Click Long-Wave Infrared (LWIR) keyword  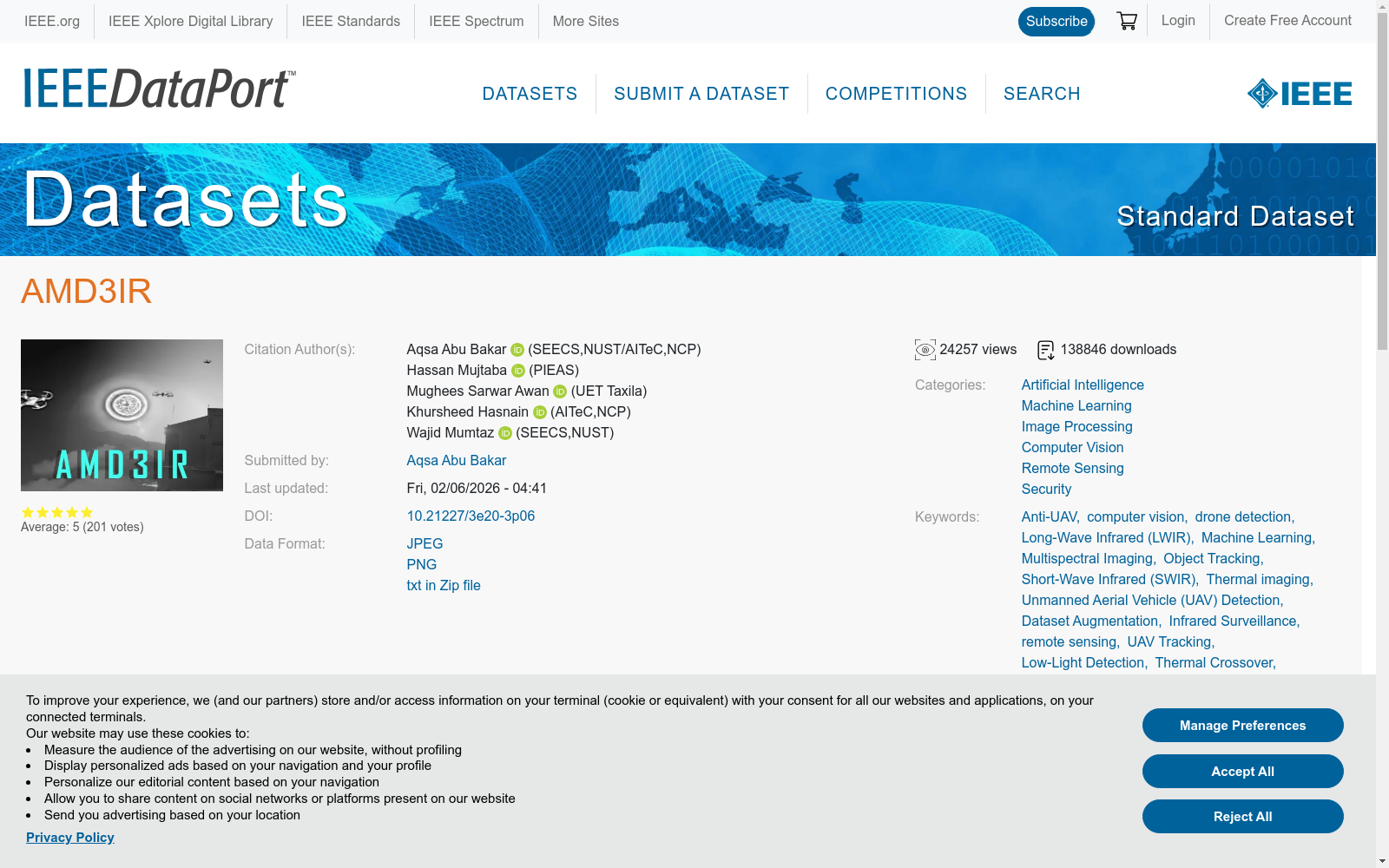point(1106,538)
